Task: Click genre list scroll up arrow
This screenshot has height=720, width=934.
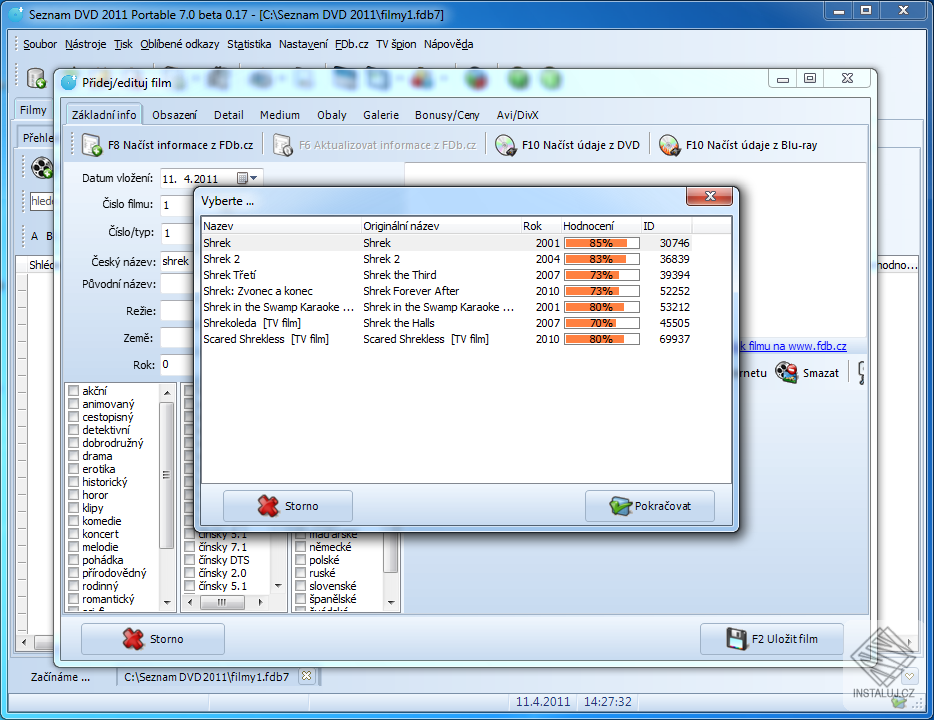Action: (x=167, y=392)
